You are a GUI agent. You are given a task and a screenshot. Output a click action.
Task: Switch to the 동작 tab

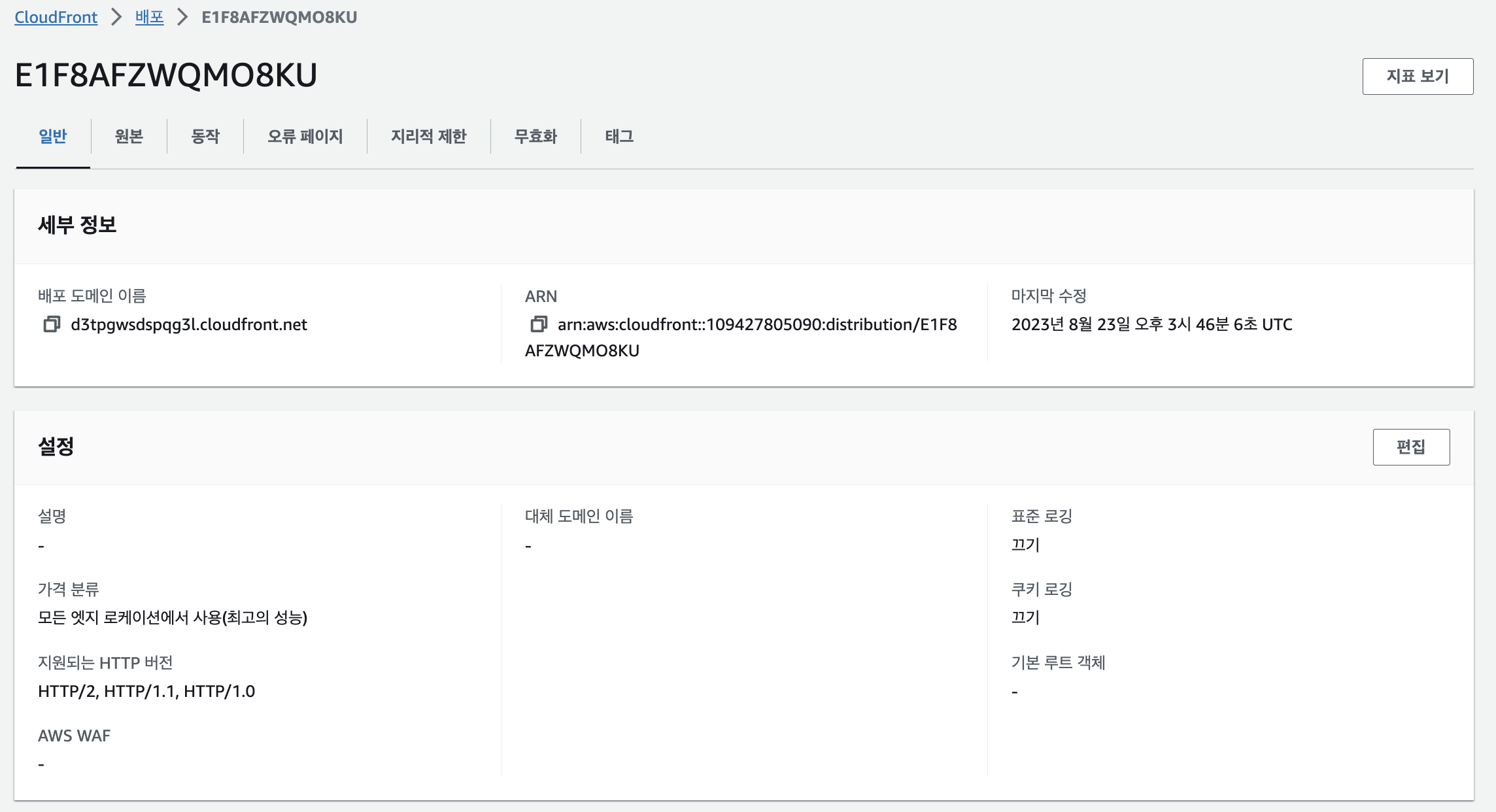205,136
